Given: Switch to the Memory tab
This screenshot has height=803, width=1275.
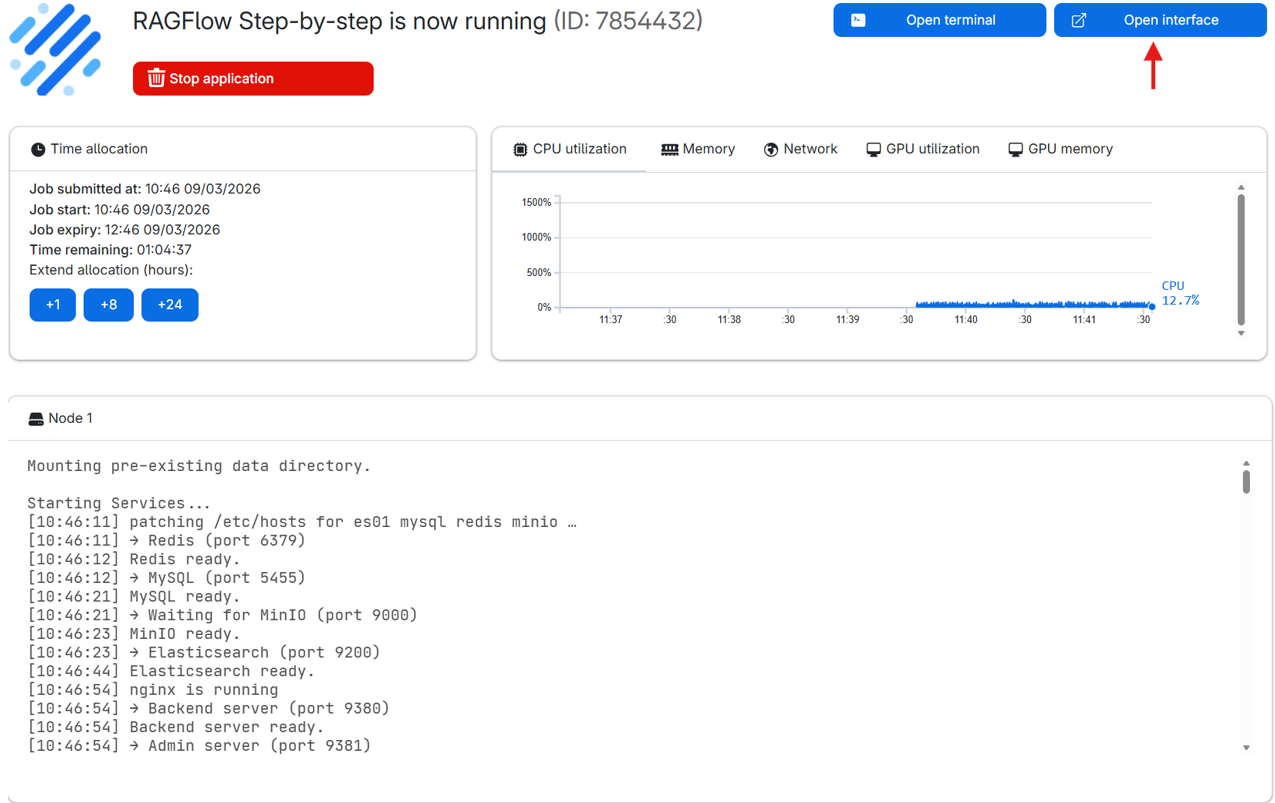Looking at the screenshot, I should [x=698, y=149].
